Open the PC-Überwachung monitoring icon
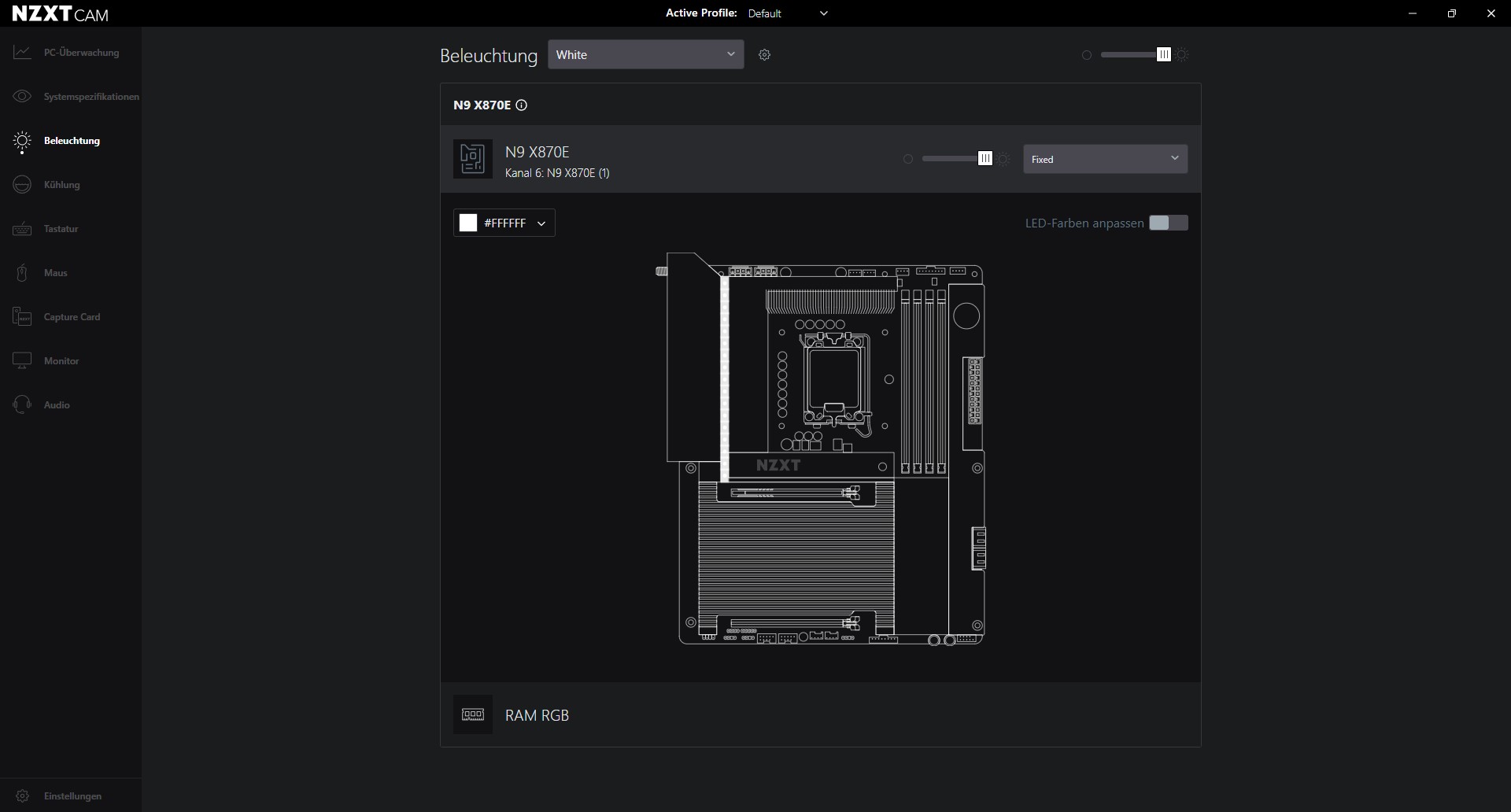Screen dimensions: 1511x812 pos(22,53)
